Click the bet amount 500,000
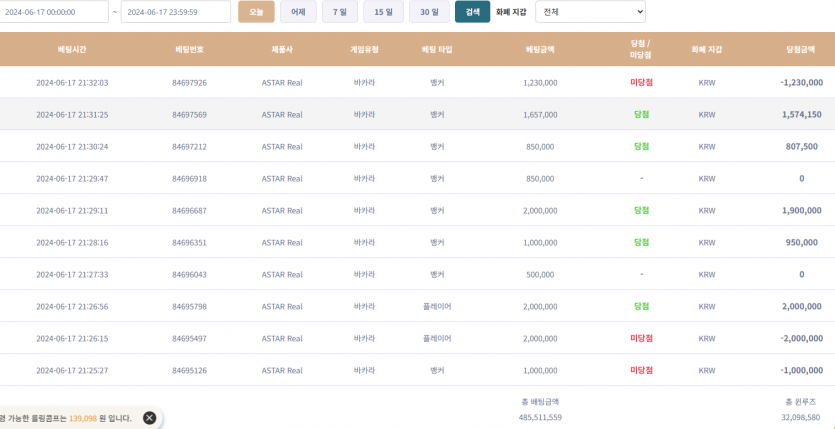835x429 pixels. pyautogui.click(x=540, y=275)
